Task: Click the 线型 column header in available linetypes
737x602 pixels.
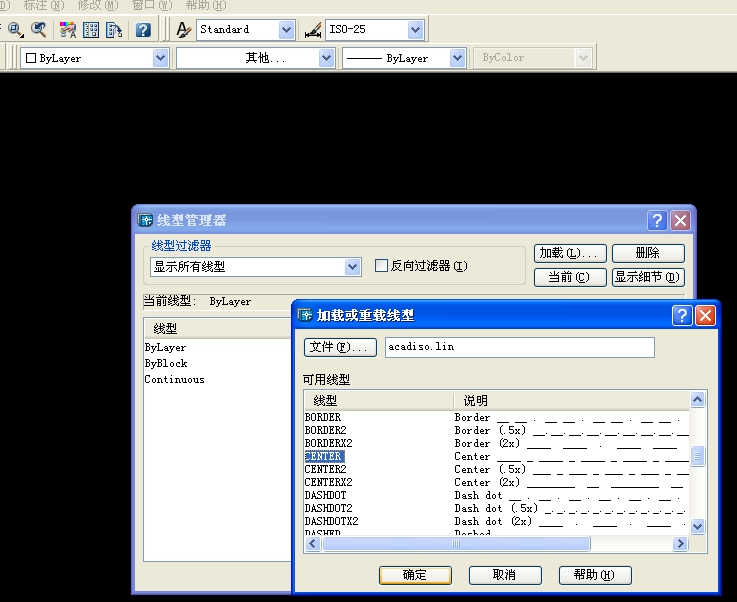Action: pyautogui.click(x=378, y=401)
